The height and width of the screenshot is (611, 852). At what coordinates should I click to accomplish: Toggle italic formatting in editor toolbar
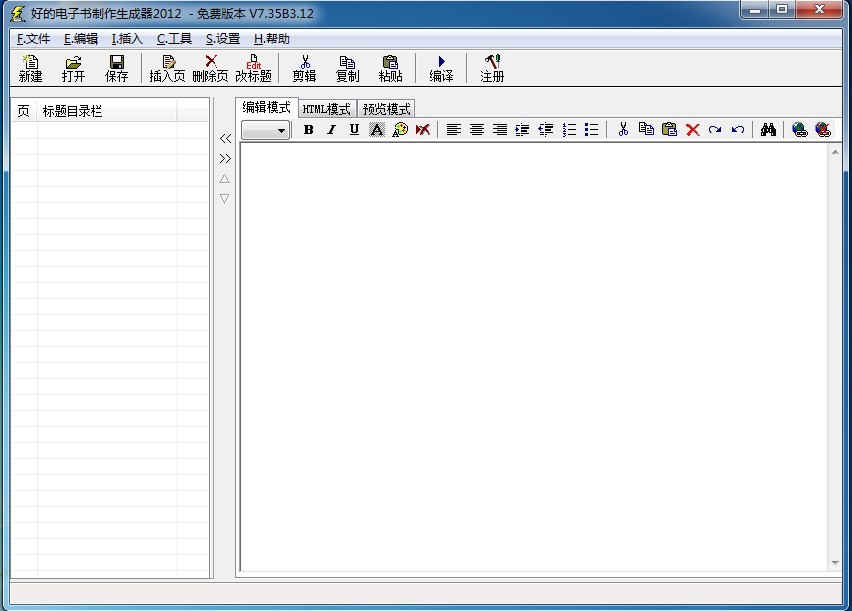click(x=331, y=130)
